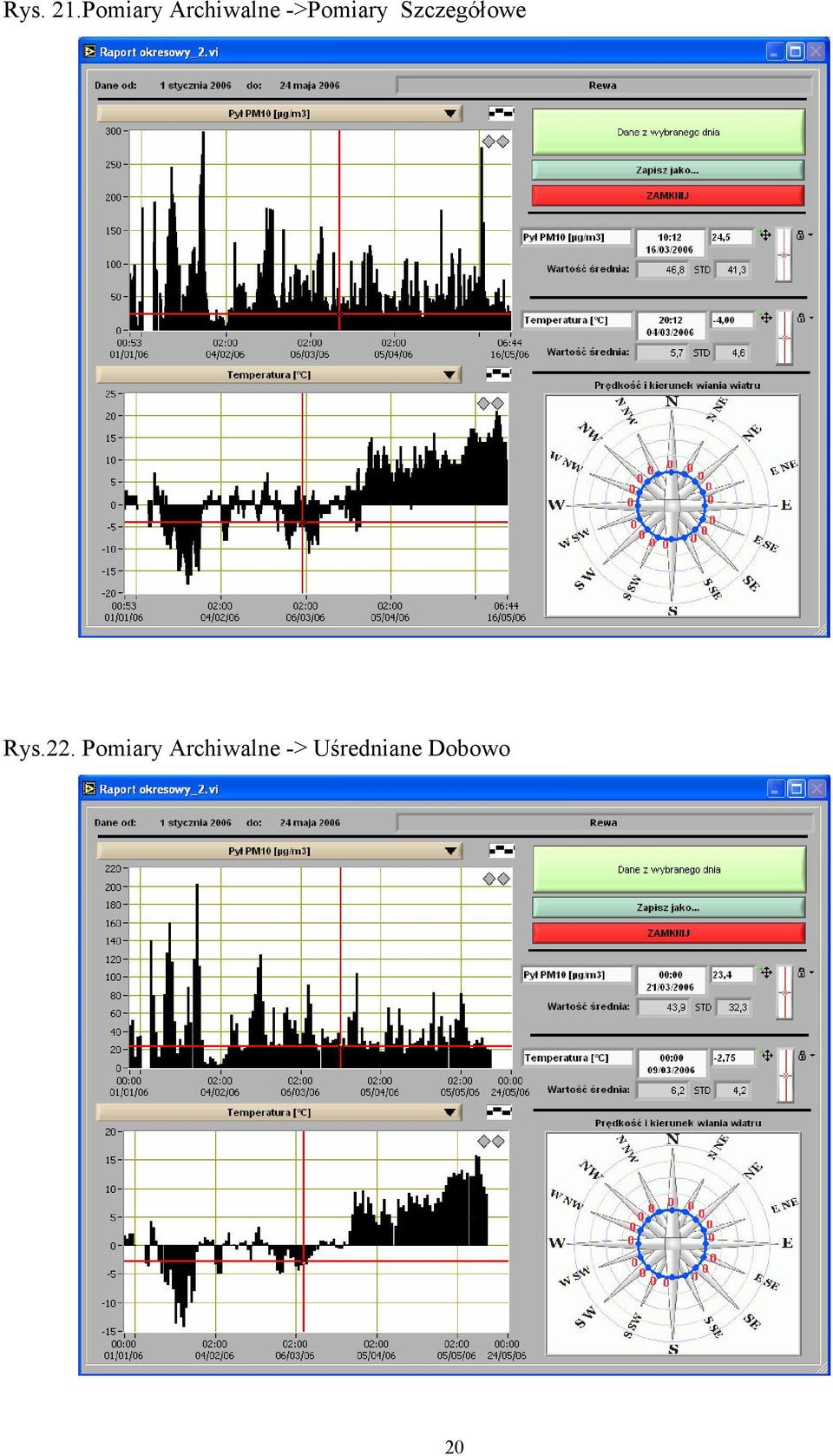This screenshot has height=1456, width=833.
Task: Toggle lock icon in Temperatura cursor row, Rys. 21
Action: pos(803,318)
